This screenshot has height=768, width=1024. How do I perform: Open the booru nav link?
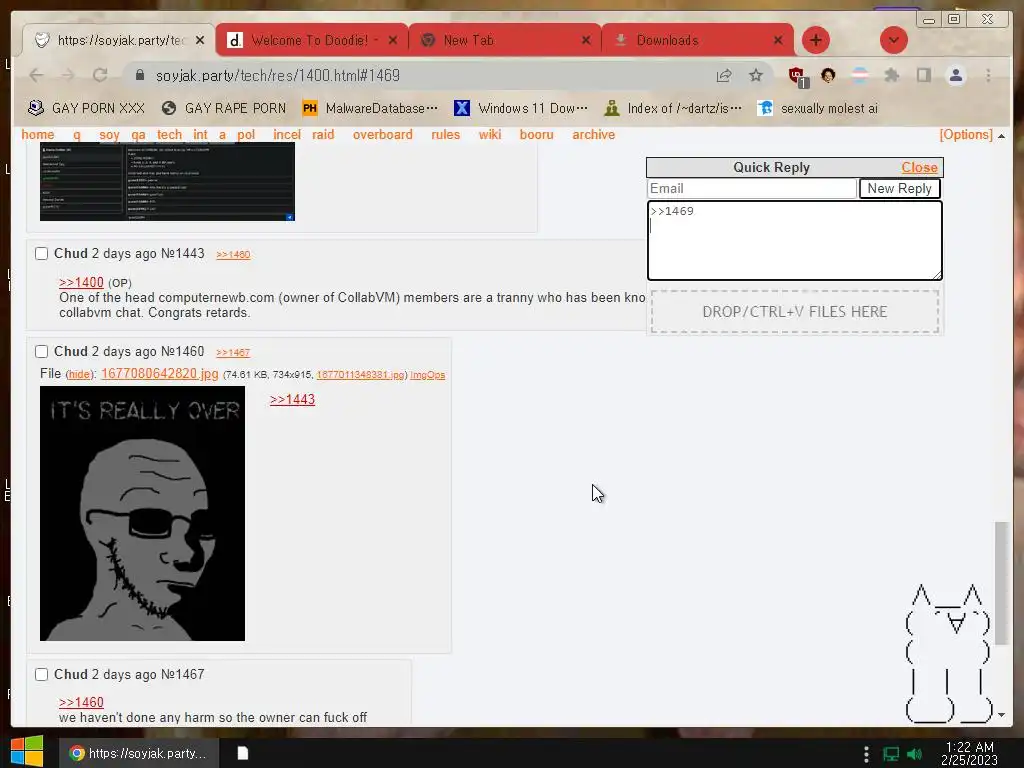coord(536,135)
